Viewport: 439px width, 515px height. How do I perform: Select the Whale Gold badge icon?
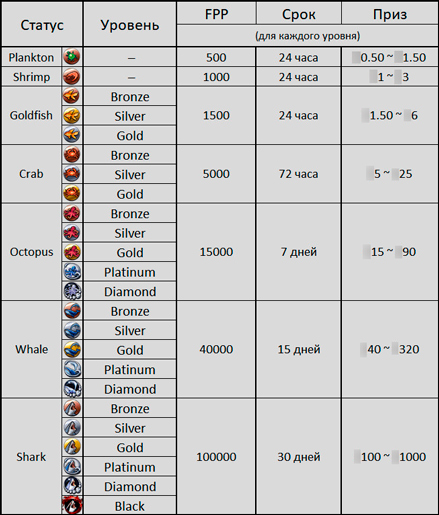[x=72, y=350]
